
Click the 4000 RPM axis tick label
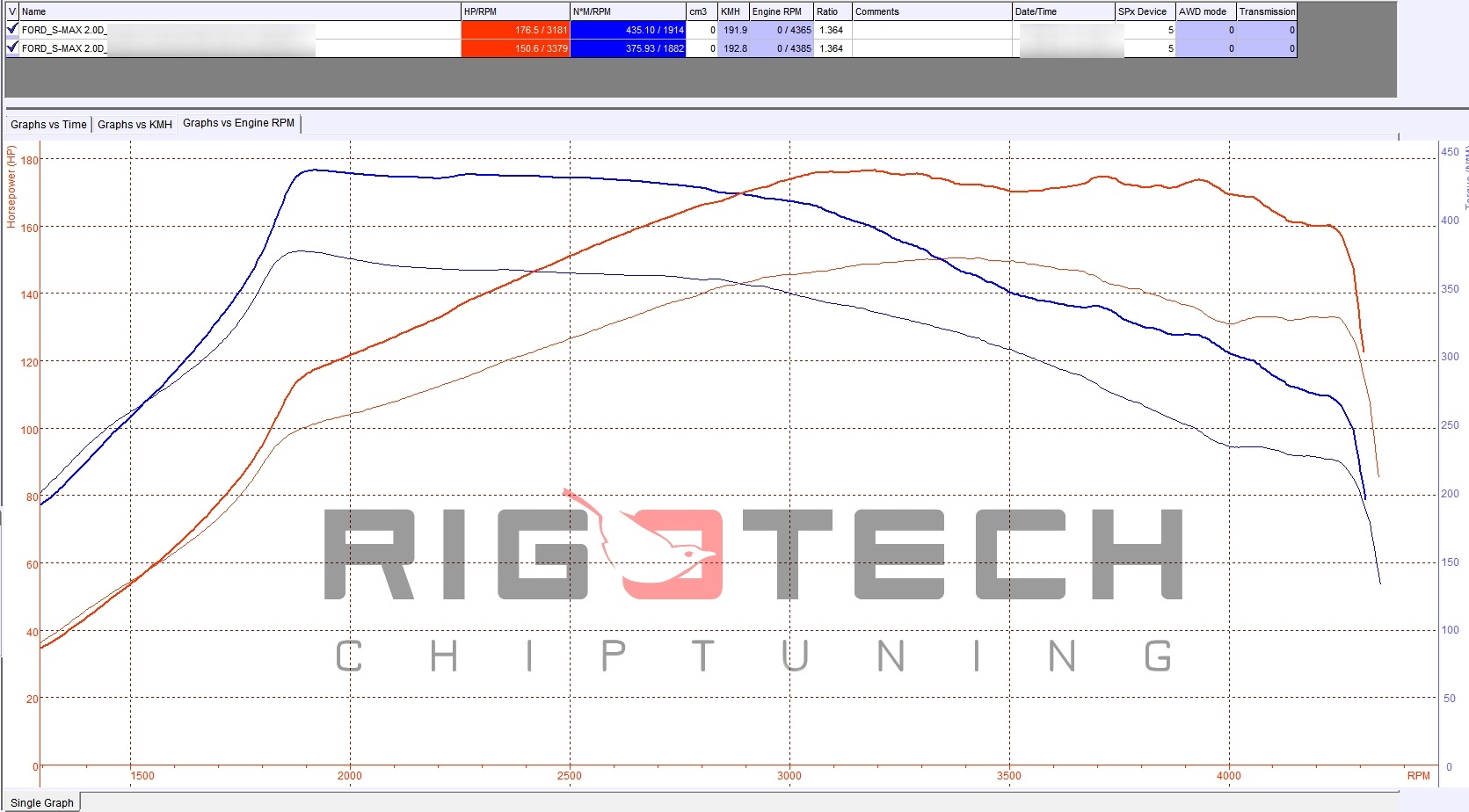[x=1228, y=775]
